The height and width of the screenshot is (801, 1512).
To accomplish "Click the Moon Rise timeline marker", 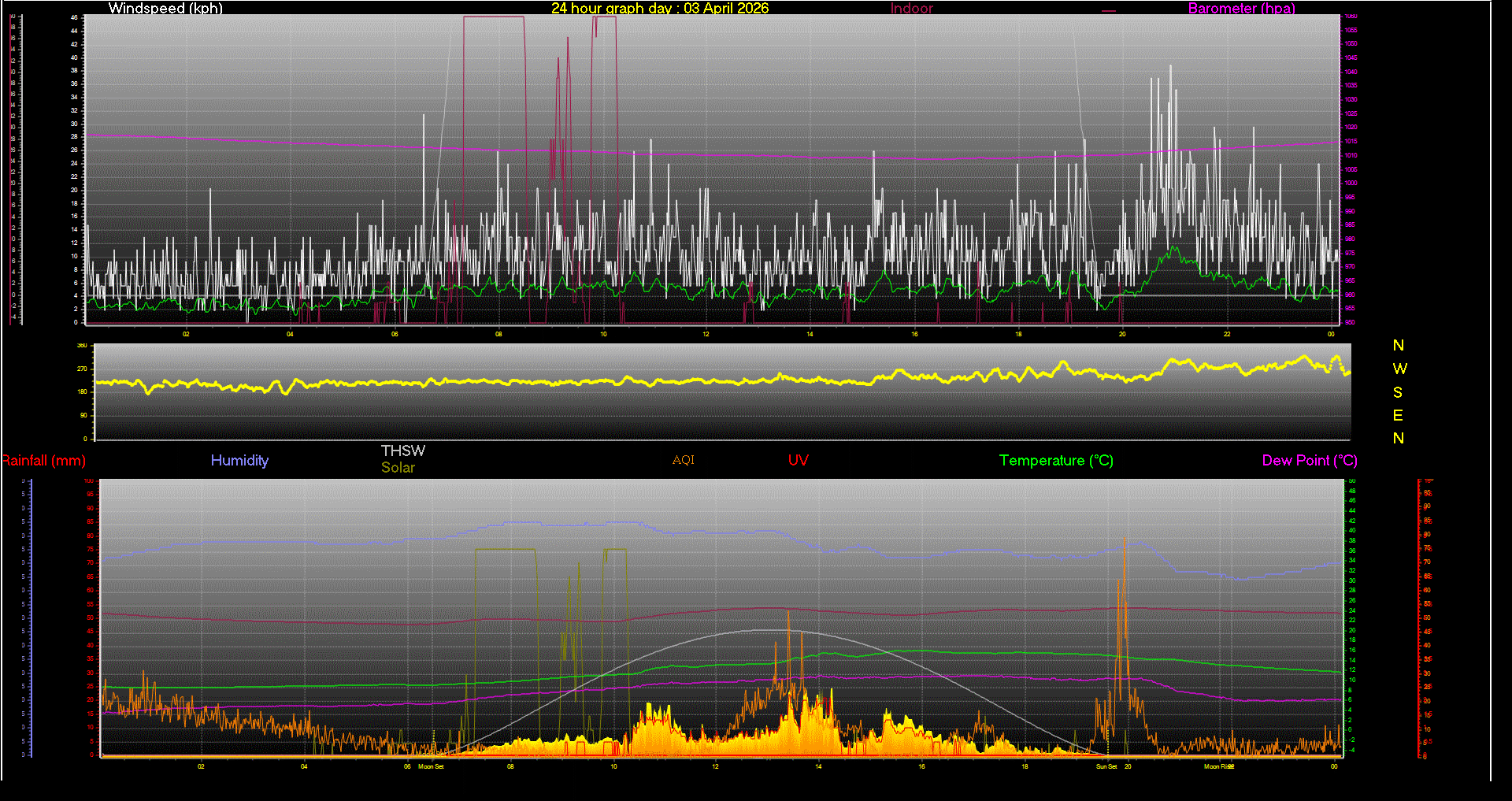I will point(1218,766).
